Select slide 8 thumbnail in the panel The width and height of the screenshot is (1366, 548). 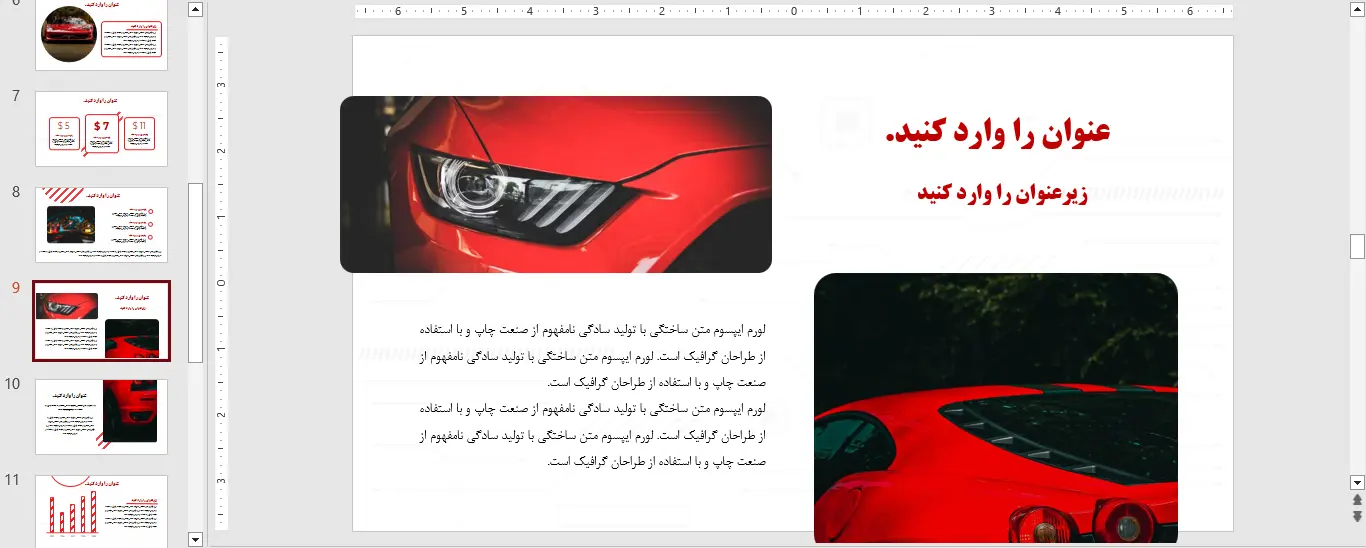[101, 224]
